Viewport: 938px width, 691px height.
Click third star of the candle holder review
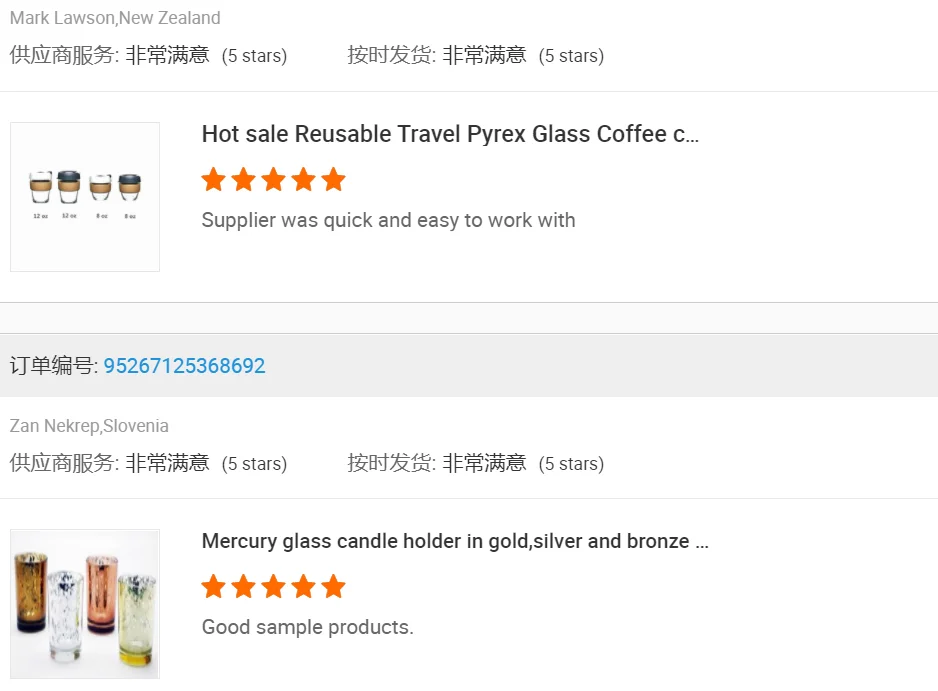[x=273, y=587]
